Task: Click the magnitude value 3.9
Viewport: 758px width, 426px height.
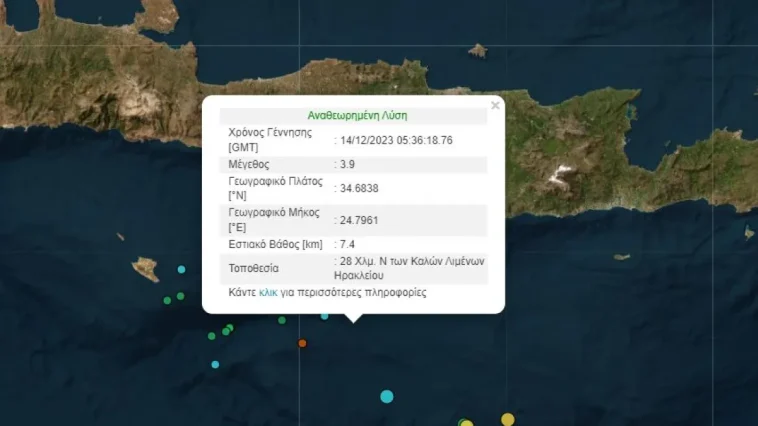Action: pyautogui.click(x=347, y=164)
